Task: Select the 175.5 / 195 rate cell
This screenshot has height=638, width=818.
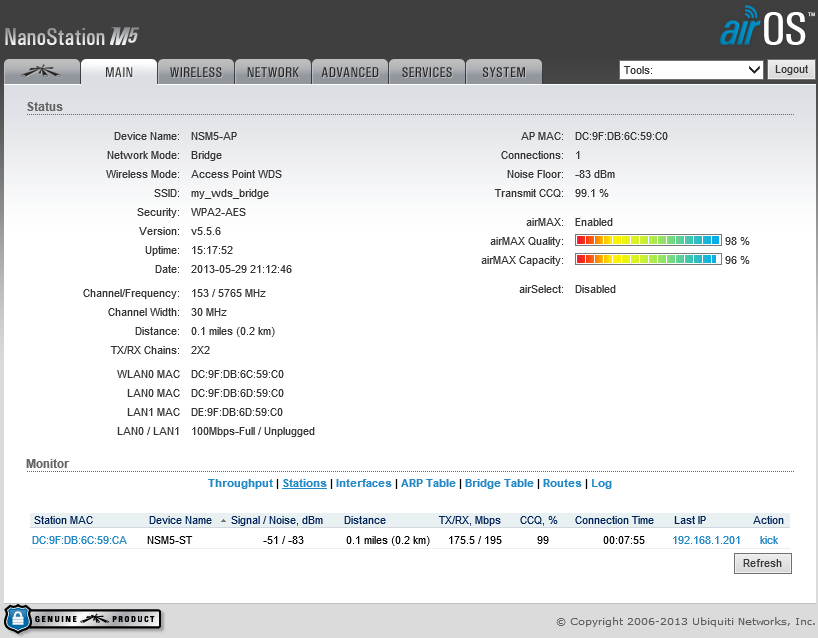Action: pos(475,540)
